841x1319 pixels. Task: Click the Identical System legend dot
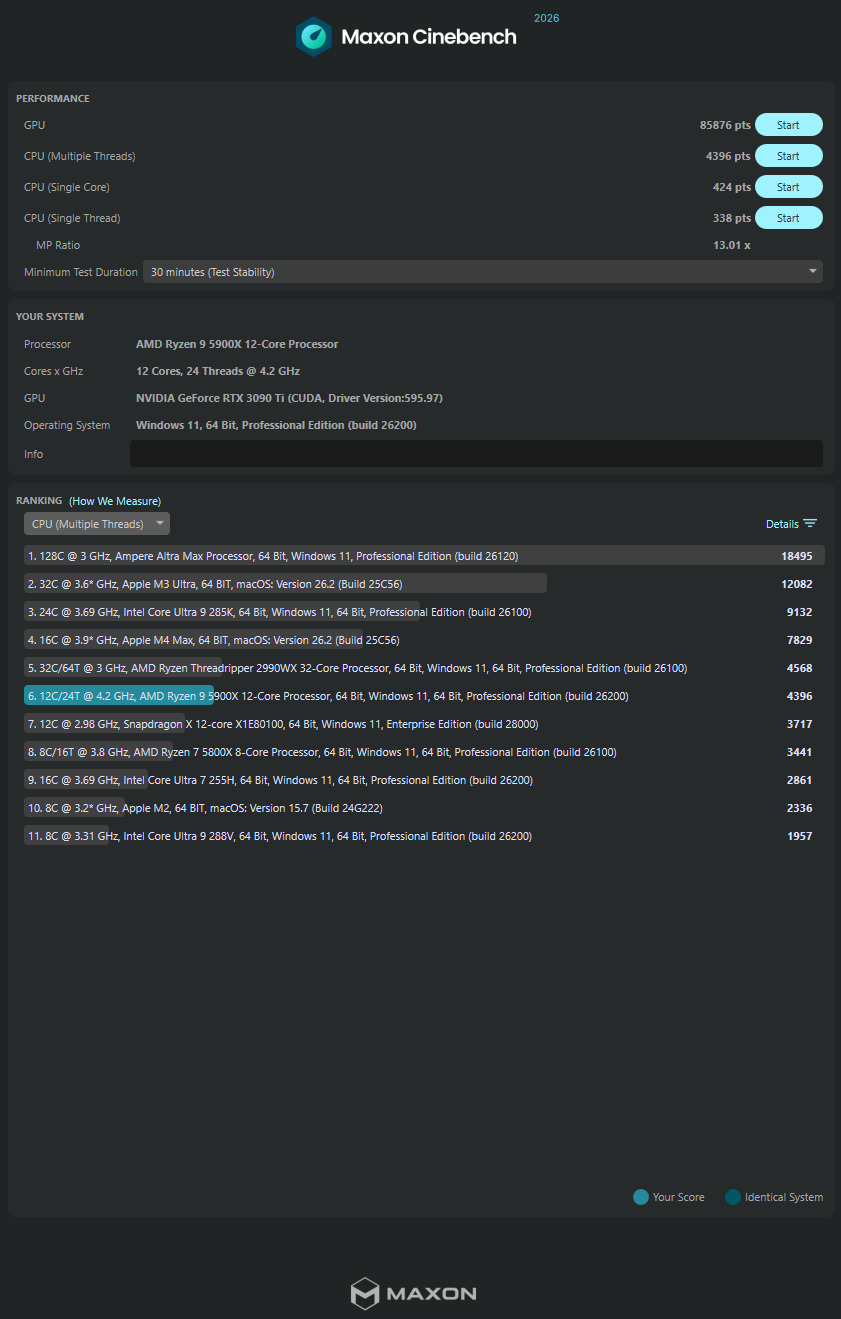click(733, 1197)
